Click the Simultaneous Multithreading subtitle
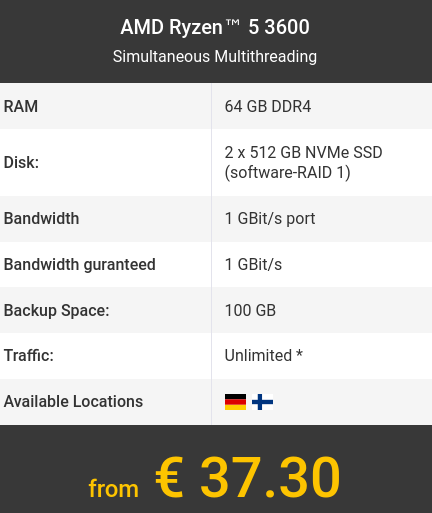Screen dimensions: 432x513 click(x=215, y=56)
